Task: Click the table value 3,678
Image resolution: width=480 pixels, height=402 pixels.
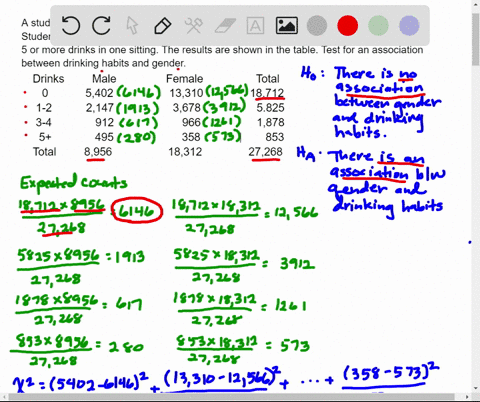Action: coord(187,108)
